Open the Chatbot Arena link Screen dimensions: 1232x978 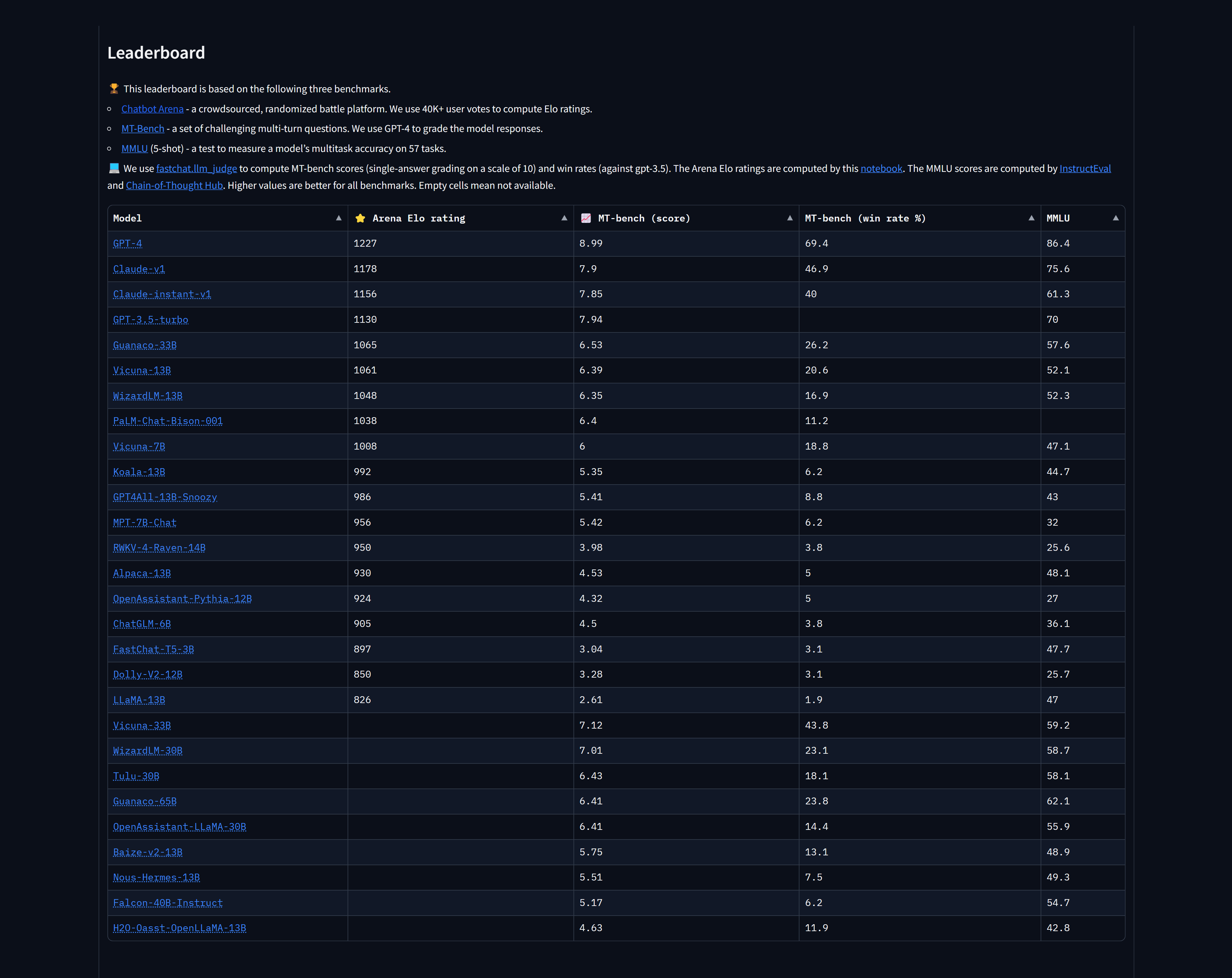(x=152, y=109)
